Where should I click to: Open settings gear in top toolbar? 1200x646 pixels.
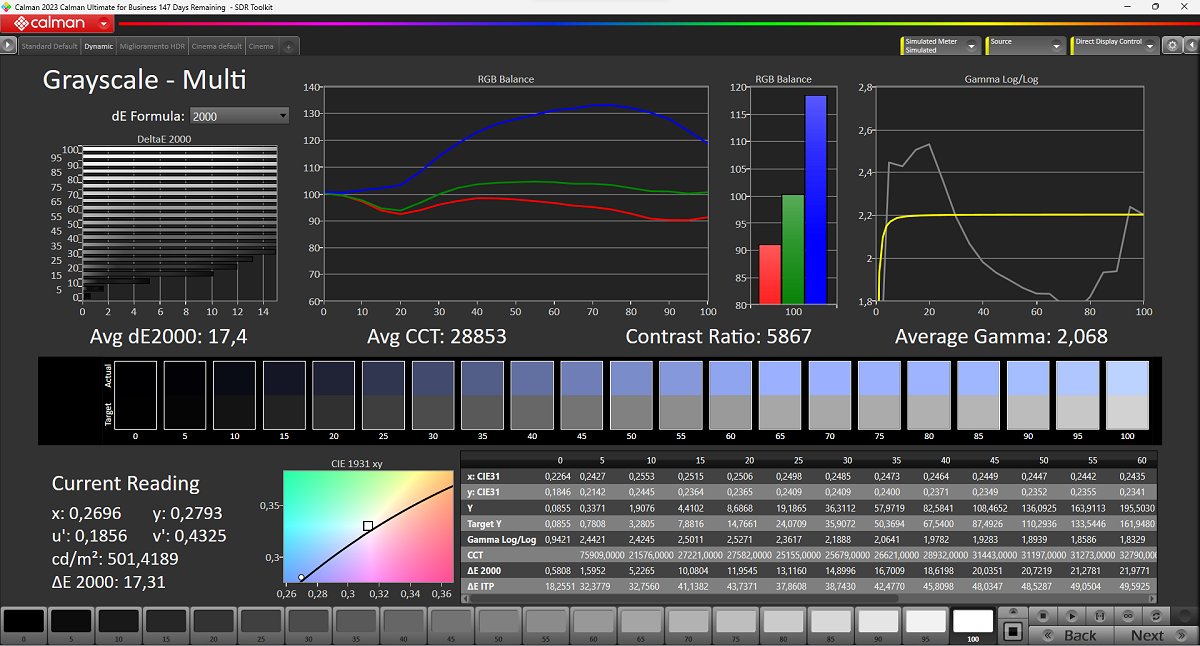1171,45
